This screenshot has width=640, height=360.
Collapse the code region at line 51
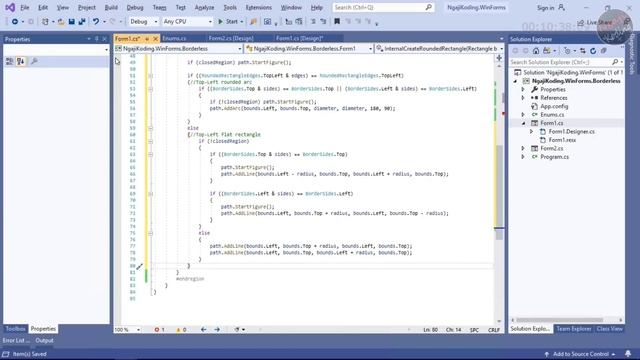(151, 76)
